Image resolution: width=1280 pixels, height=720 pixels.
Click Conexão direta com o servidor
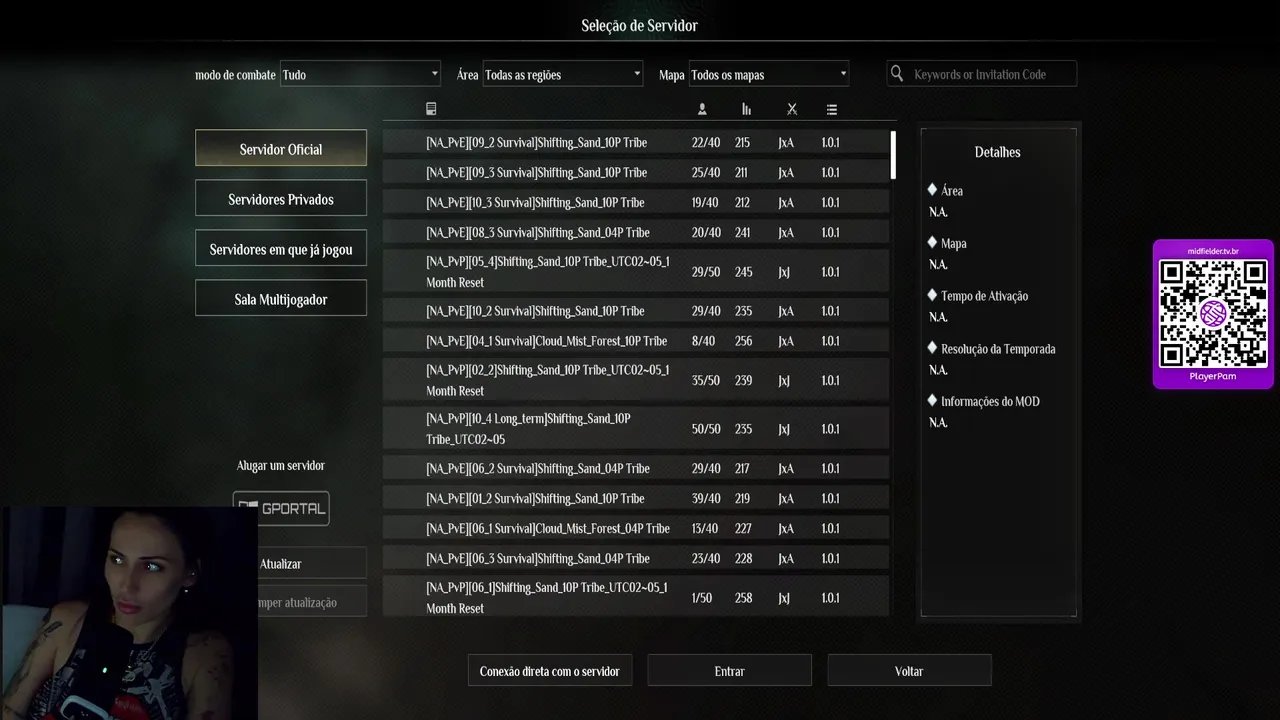pyautogui.click(x=549, y=671)
